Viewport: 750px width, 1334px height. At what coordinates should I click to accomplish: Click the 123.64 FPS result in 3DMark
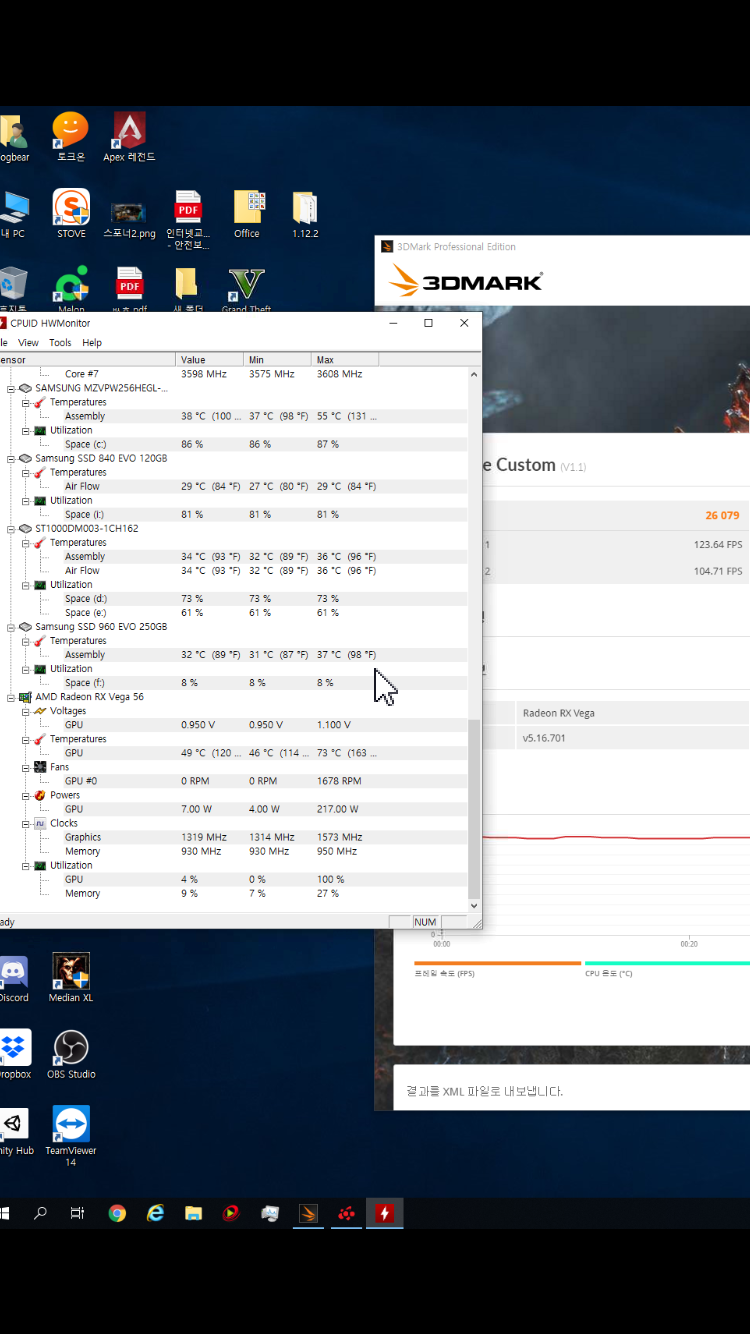coord(718,545)
